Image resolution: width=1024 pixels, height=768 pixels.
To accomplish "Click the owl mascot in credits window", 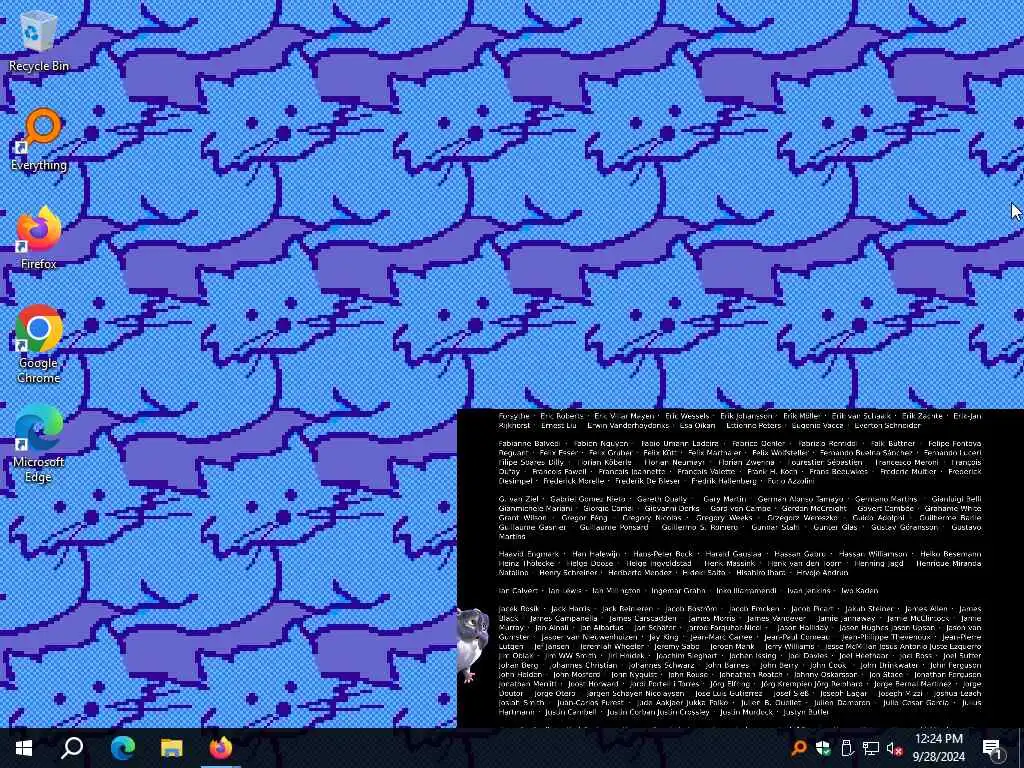I will click(x=472, y=645).
